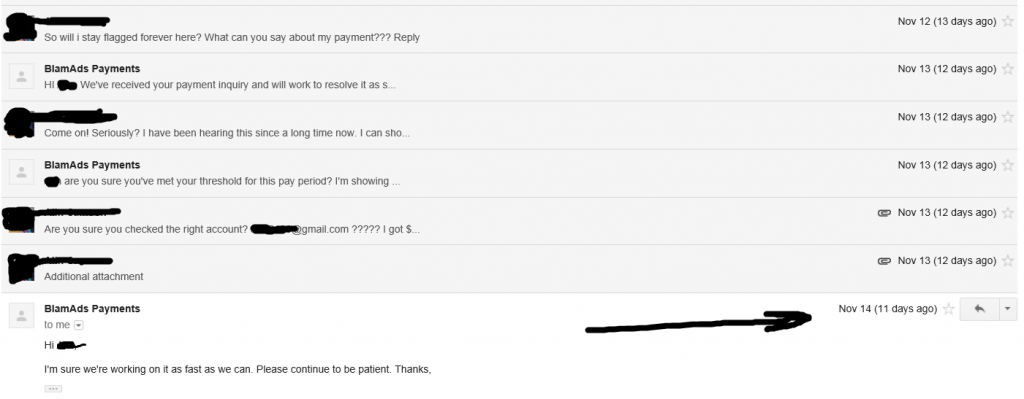Star the 'Come on! Seriously?' message
The width and height of the screenshot is (1024, 399).
click(x=1008, y=118)
